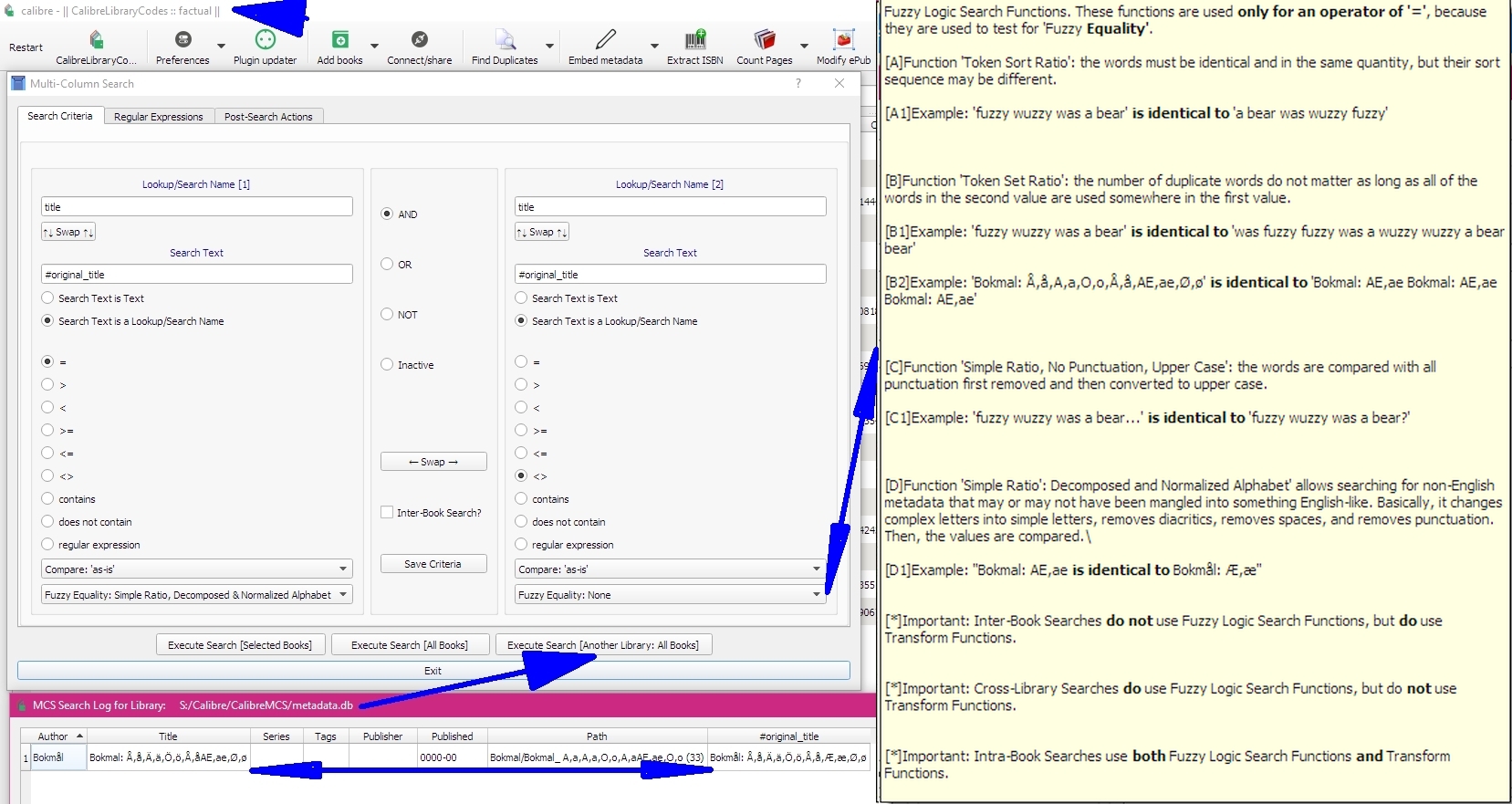This screenshot has height=804, width=1512.
Task: Click the Embed metadata icon
Action: tap(605, 39)
